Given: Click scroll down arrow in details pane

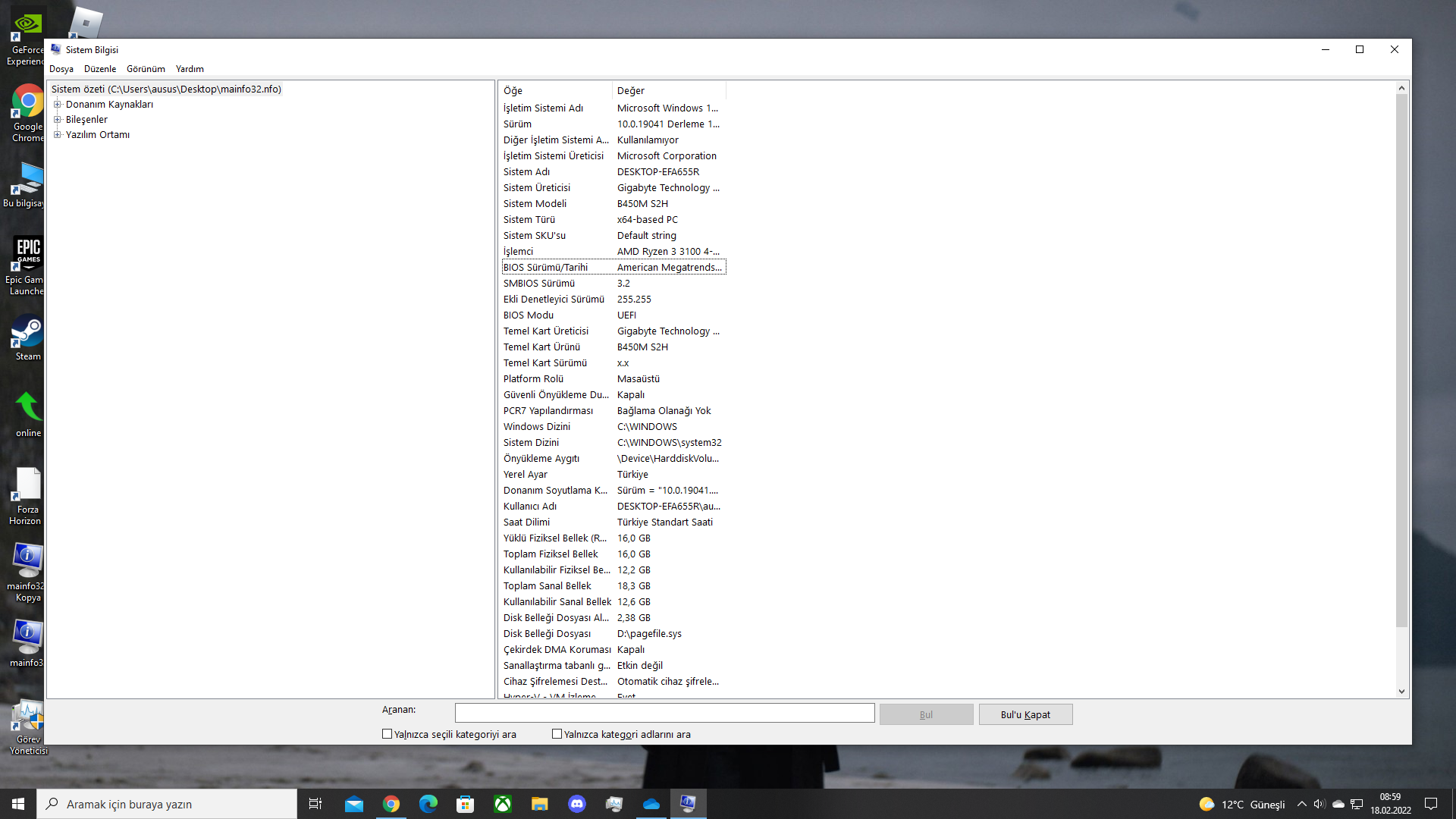Looking at the screenshot, I should [x=1401, y=691].
